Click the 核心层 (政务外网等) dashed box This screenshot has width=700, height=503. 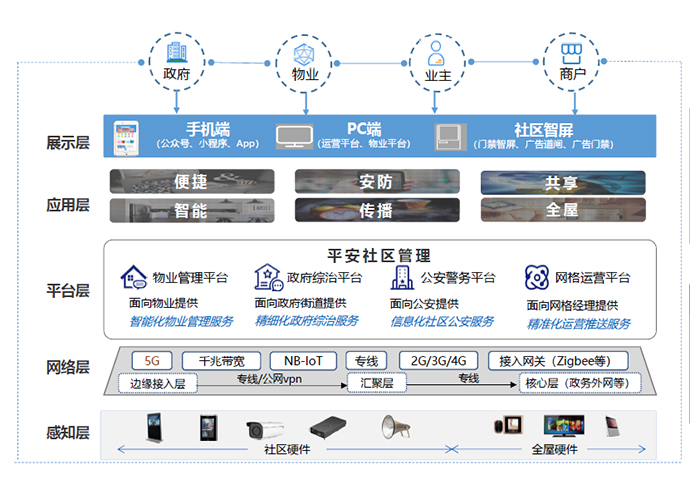580,383
